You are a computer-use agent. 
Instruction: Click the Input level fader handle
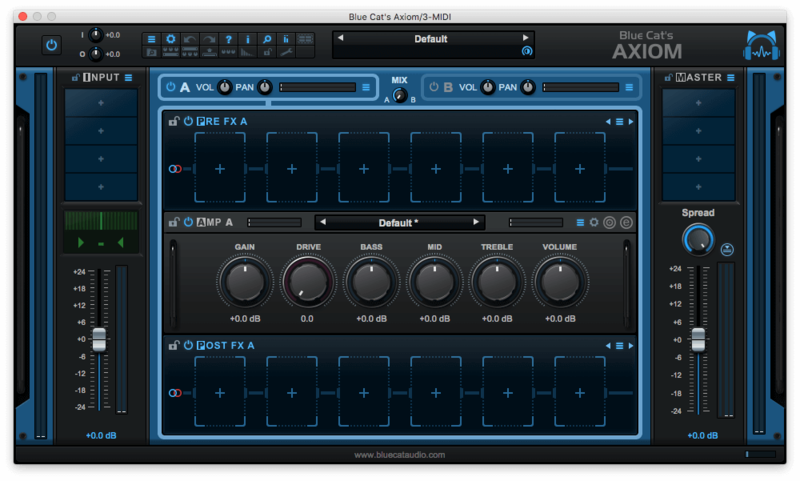[x=98, y=339]
